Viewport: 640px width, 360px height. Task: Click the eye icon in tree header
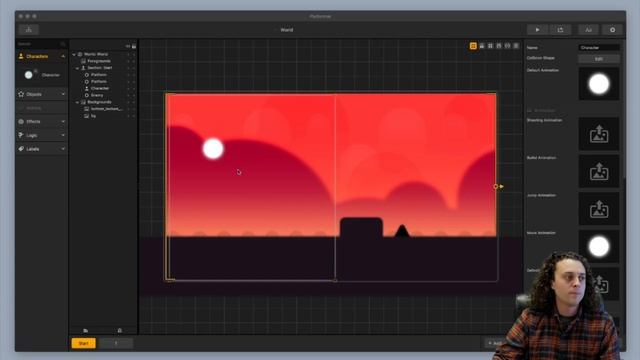[128, 46]
